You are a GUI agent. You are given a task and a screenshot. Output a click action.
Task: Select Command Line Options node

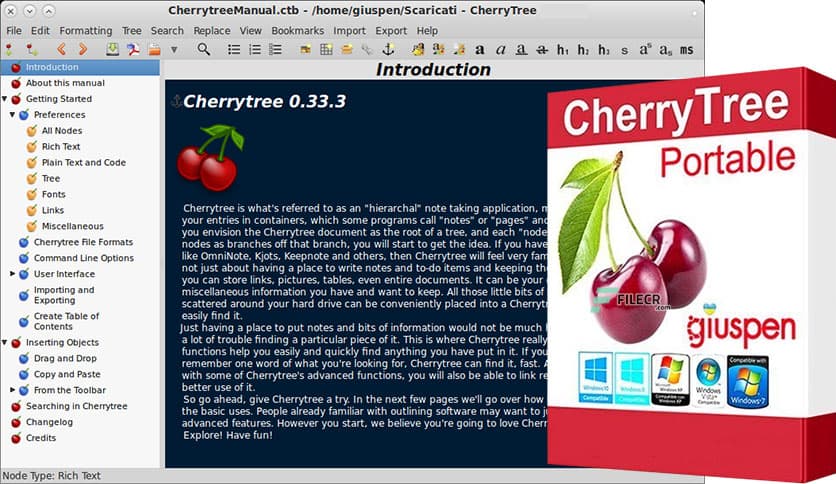pos(84,258)
